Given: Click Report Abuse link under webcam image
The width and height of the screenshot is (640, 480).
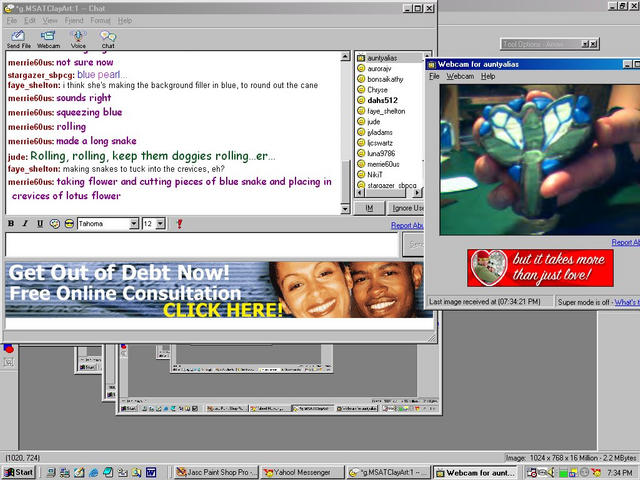Looking at the screenshot, I should click(x=625, y=242).
